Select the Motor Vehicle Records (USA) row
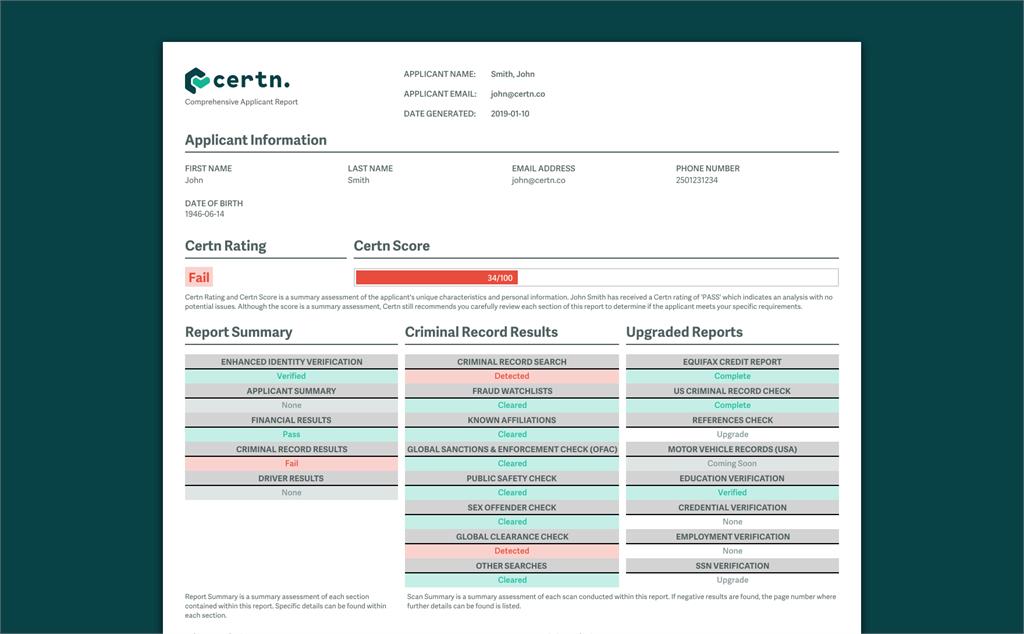Image resolution: width=1024 pixels, height=634 pixels. [x=732, y=449]
